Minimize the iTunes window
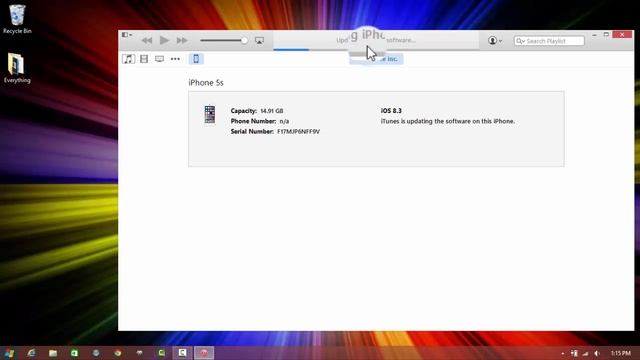This screenshot has height=360, width=640. click(x=594, y=35)
